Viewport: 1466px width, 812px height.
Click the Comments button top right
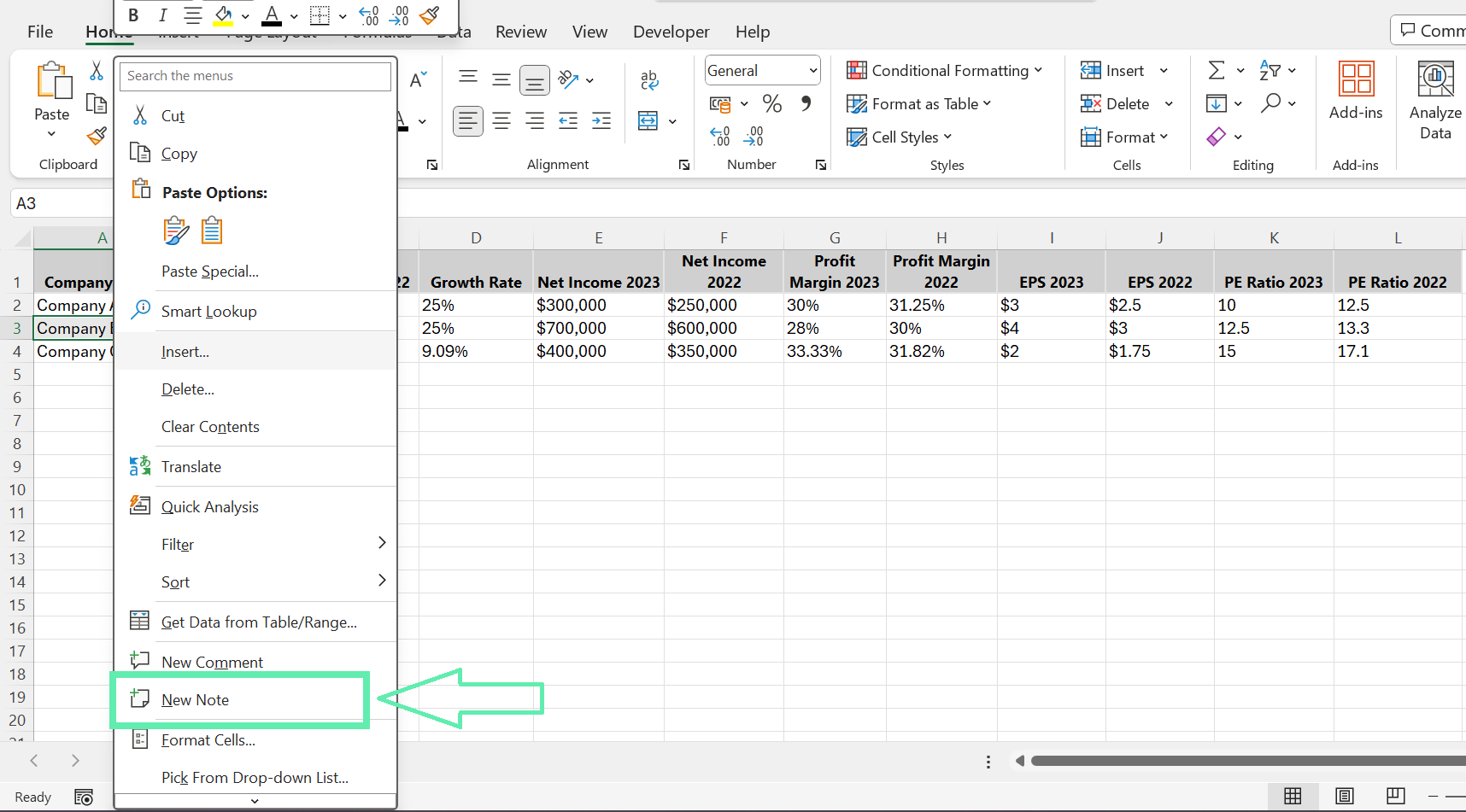tap(1429, 31)
